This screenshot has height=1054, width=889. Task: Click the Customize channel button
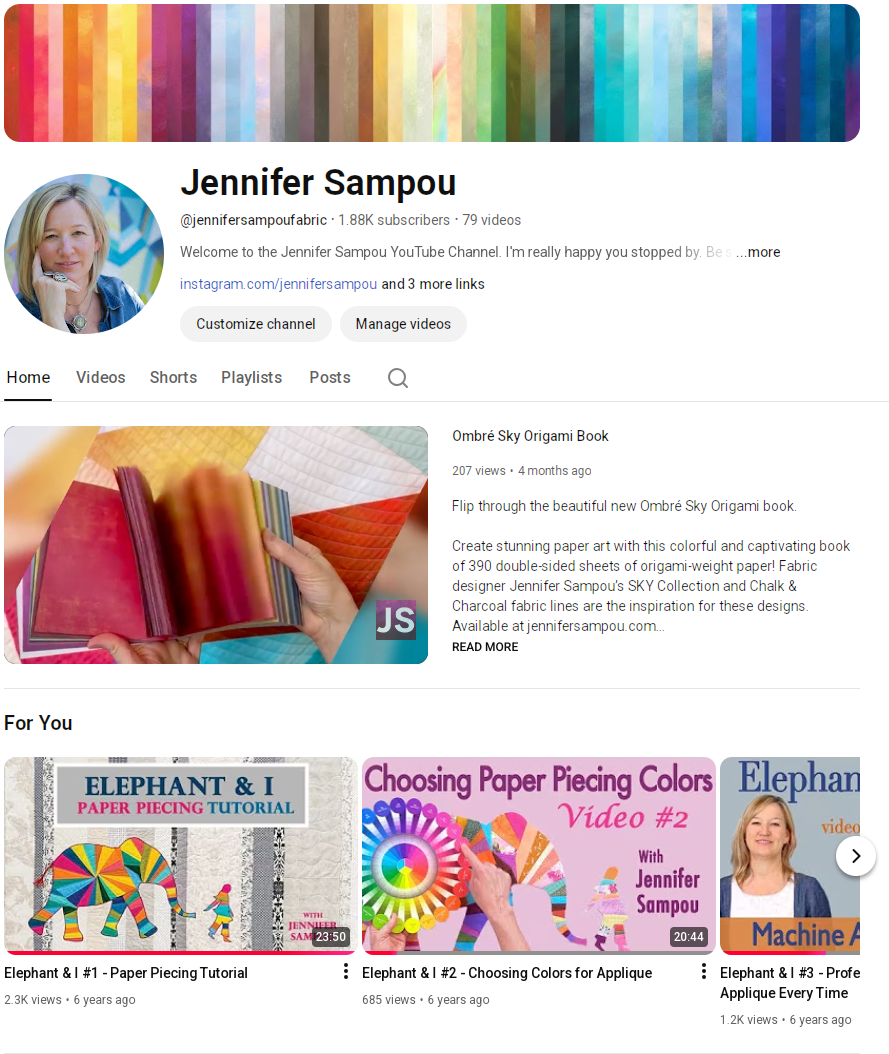pos(256,324)
